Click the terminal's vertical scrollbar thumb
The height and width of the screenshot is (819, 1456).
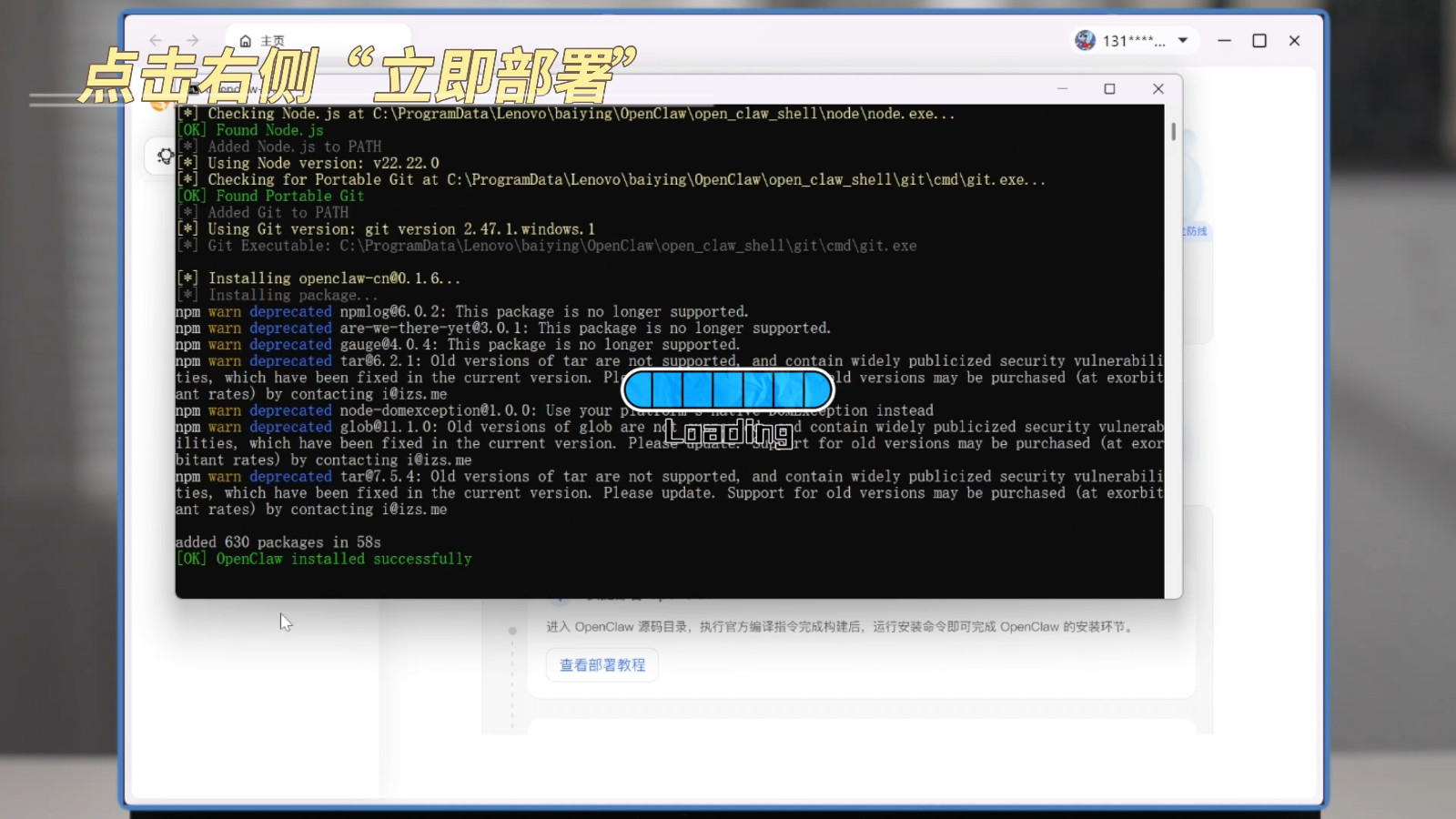[1173, 132]
